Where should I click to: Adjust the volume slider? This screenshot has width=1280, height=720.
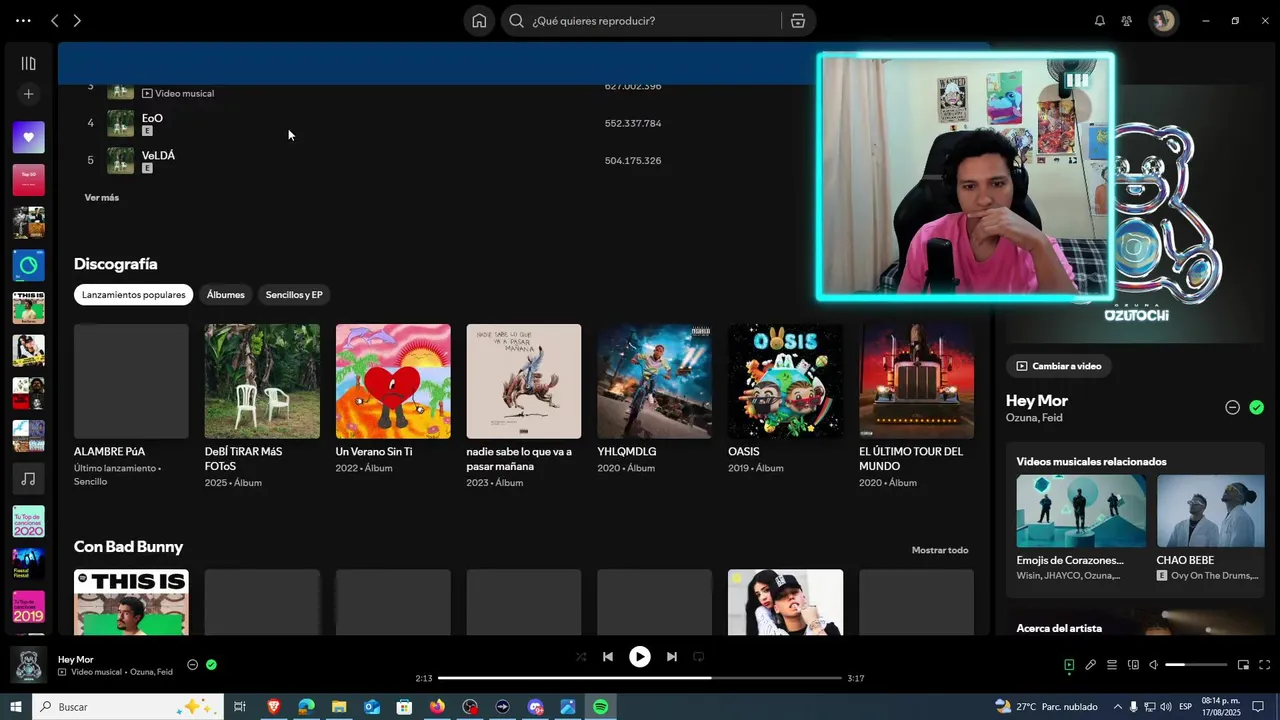click(x=1196, y=665)
